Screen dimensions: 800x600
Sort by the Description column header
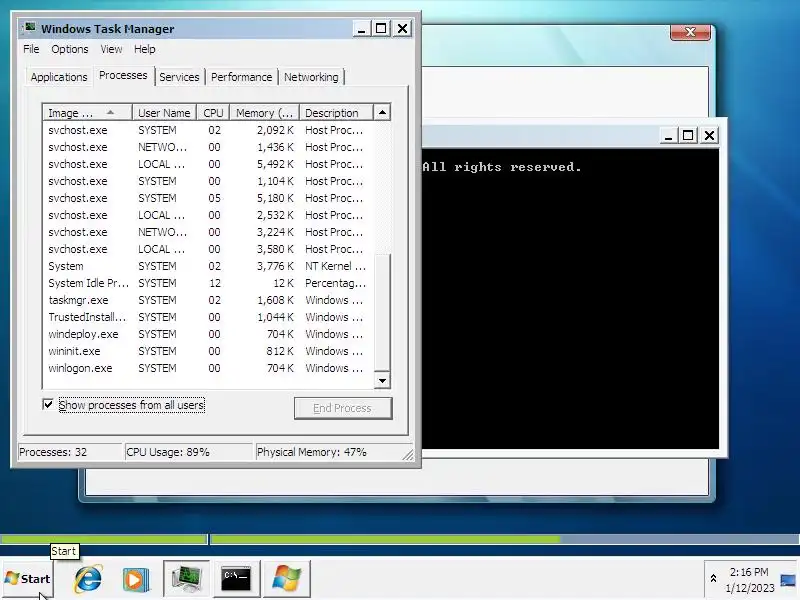[336, 112]
